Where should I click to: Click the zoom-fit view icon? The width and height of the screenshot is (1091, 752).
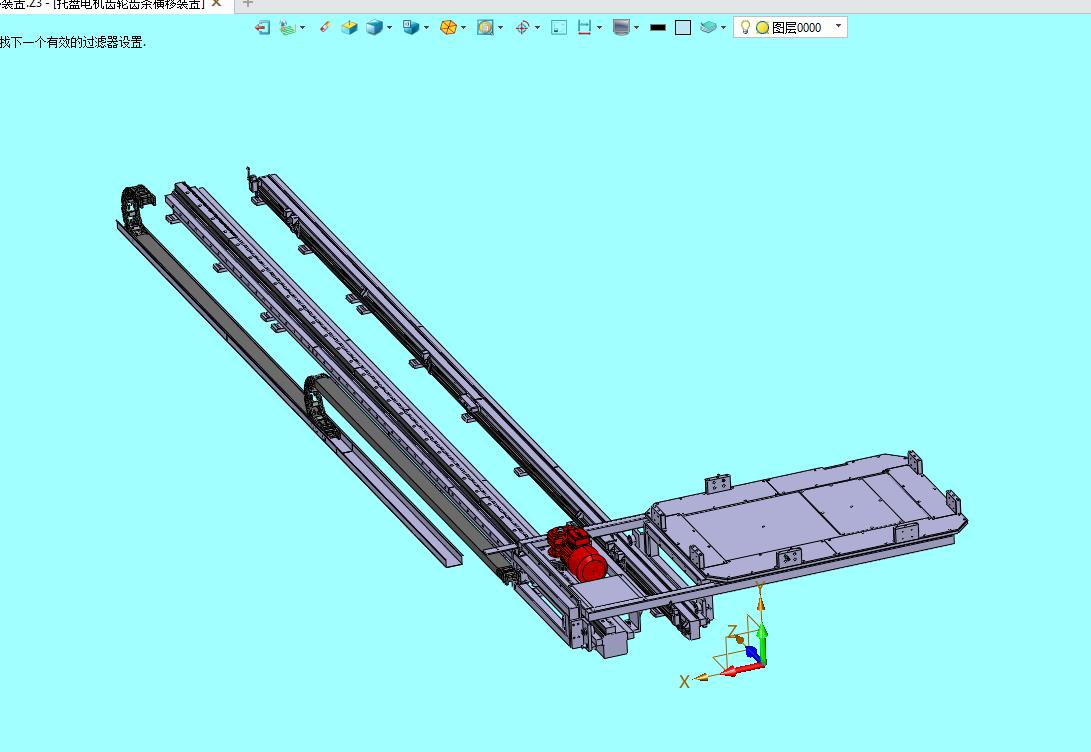click(485, 28)
